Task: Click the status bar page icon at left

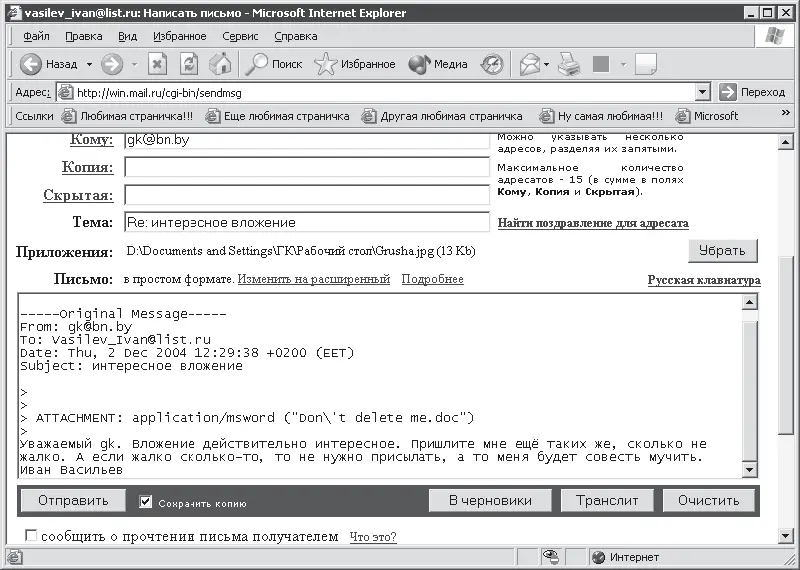Action: pos(15,557)
